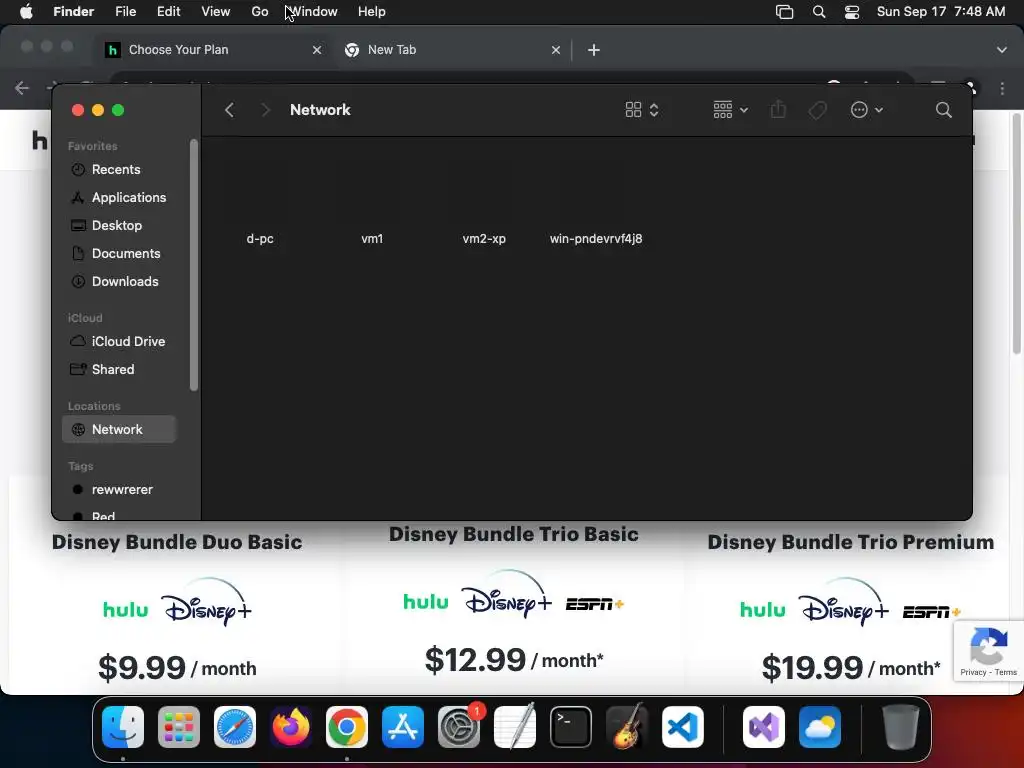1024x768 pixels.
Task: Open the File menu
Action: [125, 12]
